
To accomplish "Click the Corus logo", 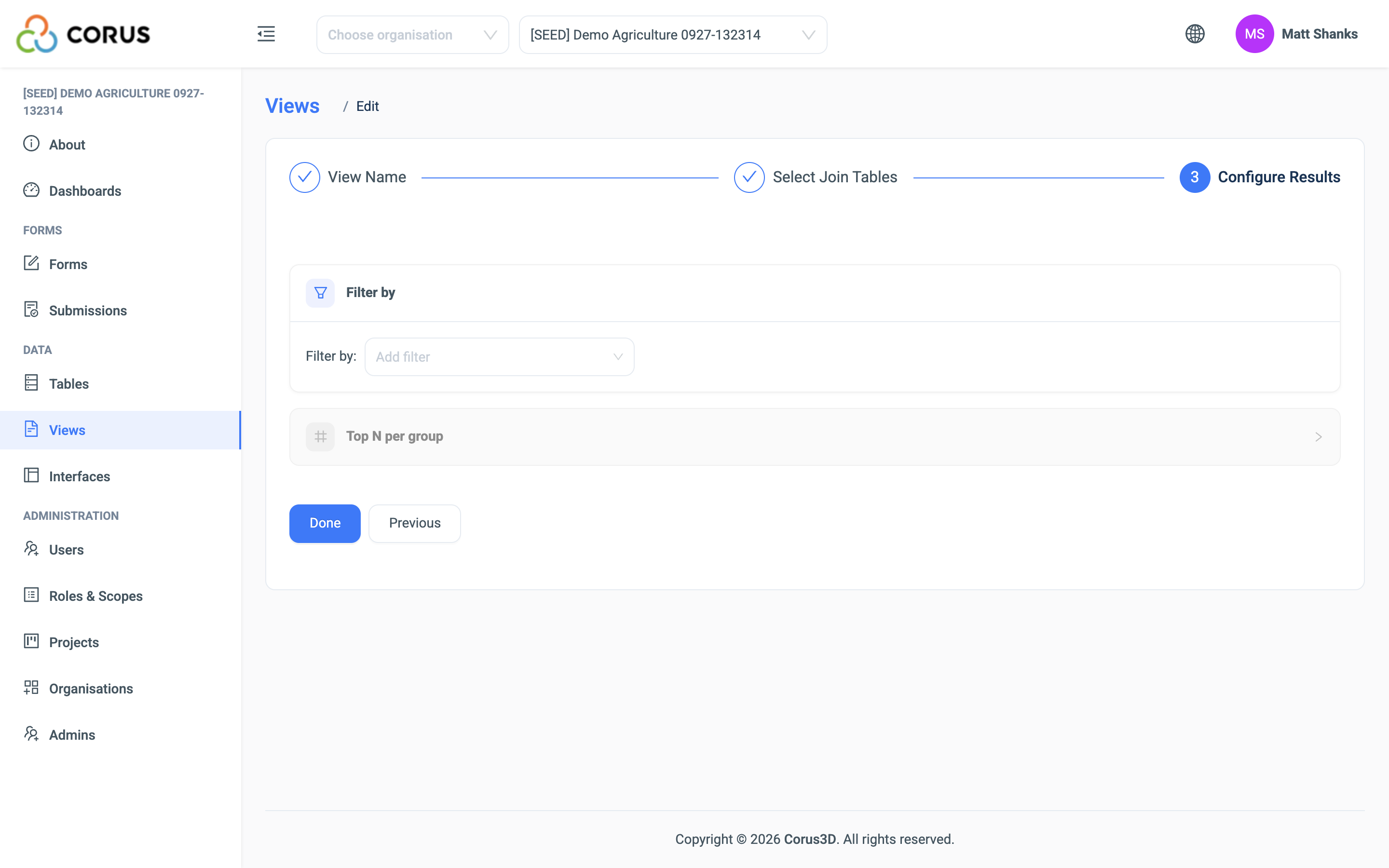I will 83,34.
